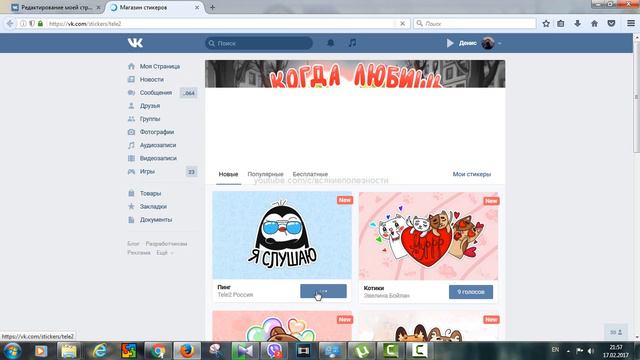Screen dimensions: 640x360
Task: Click the EN language indicator
Action: tap(555, 350)
